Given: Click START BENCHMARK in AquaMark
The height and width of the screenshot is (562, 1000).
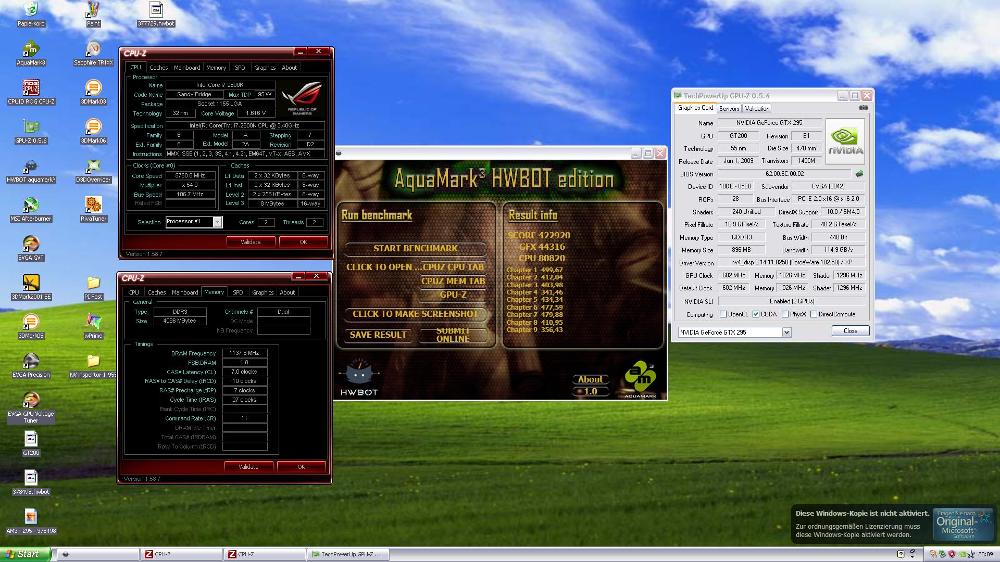Looking at the screenshot, I should (415, 248).
